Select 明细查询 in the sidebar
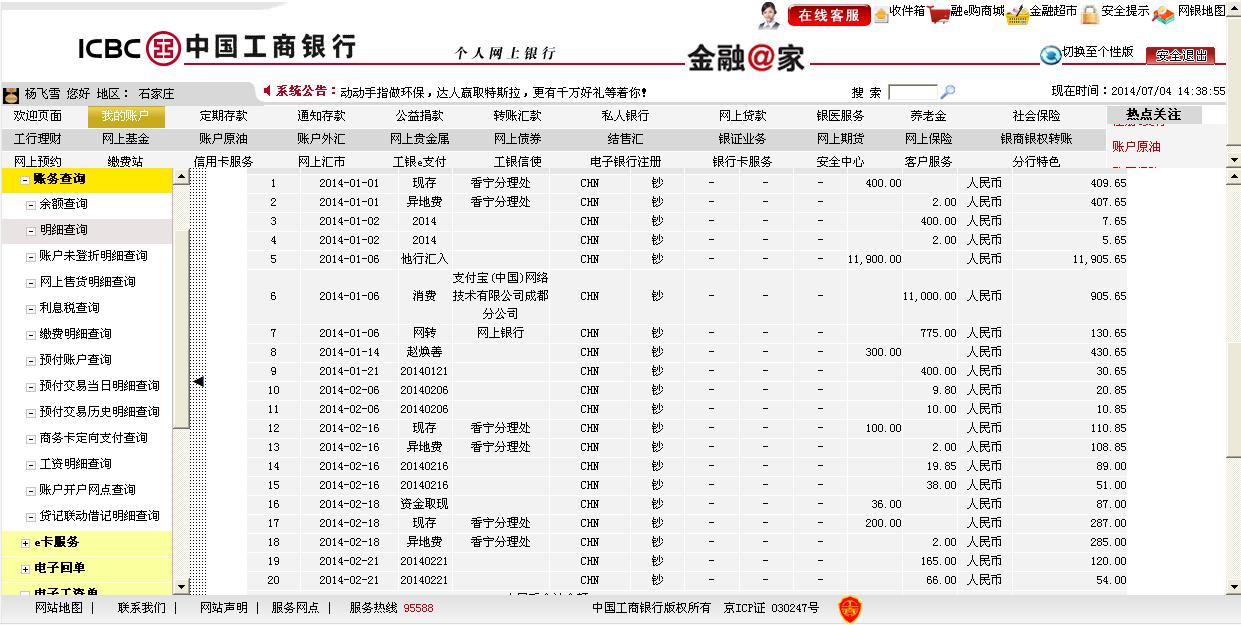1241x625 pixels. (63, 230)
